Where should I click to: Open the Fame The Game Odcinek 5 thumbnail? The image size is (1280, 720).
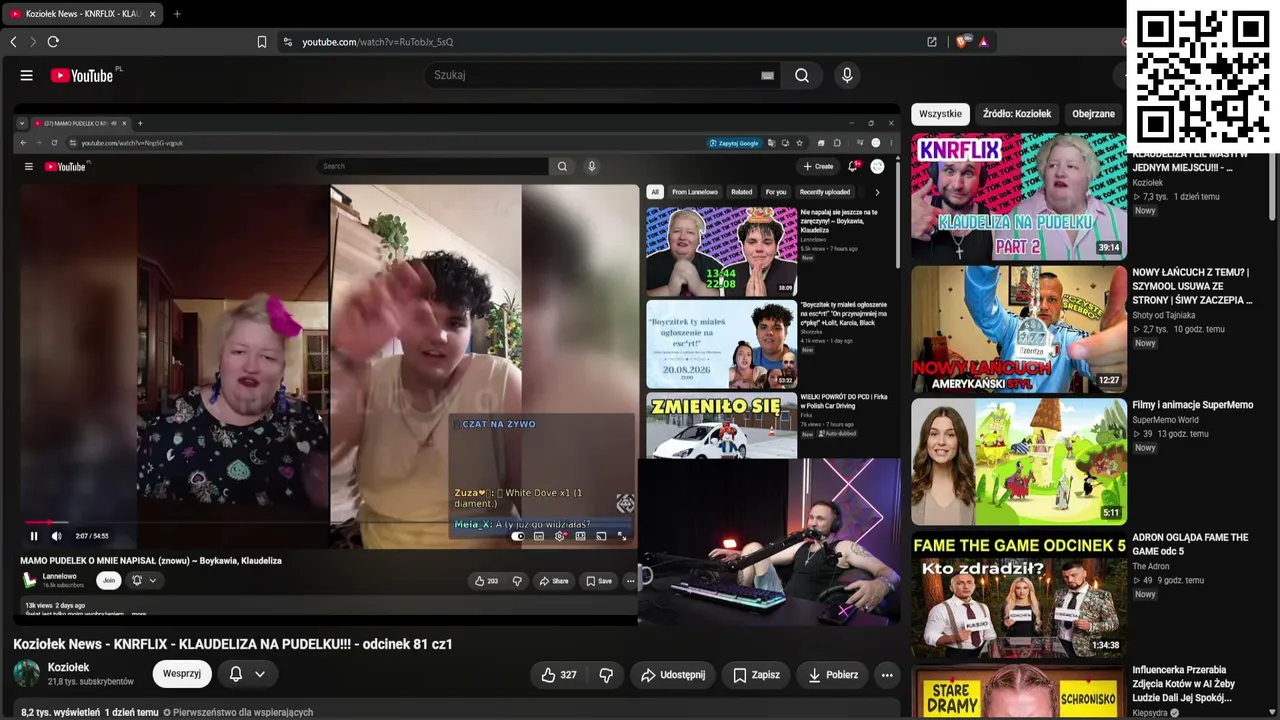click(x=1018, y=595)
